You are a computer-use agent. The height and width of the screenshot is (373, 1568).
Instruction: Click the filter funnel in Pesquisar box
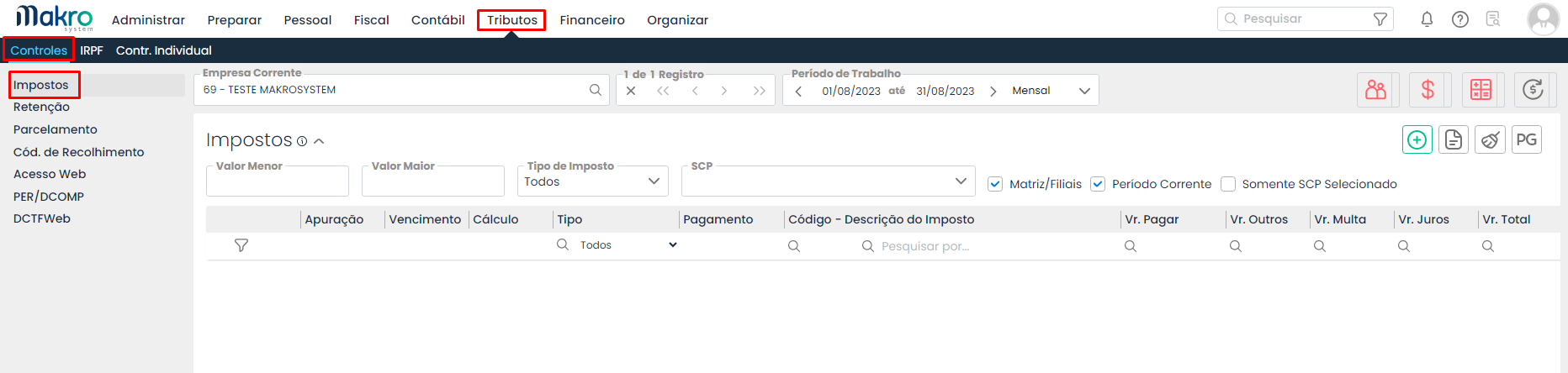click(1380, 19)
